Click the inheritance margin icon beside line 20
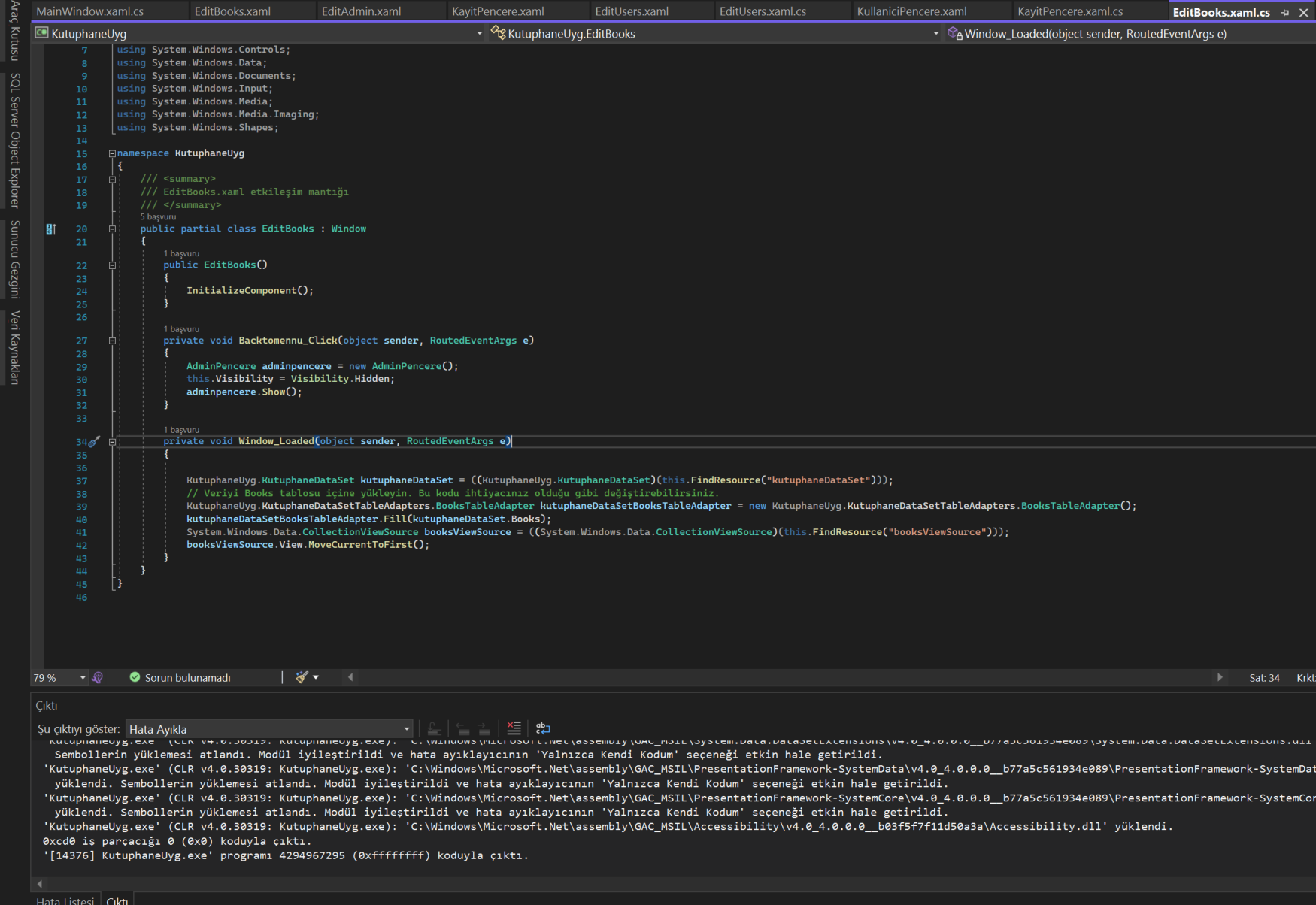Screen dimensions: 1316x905 click(51, 229)
